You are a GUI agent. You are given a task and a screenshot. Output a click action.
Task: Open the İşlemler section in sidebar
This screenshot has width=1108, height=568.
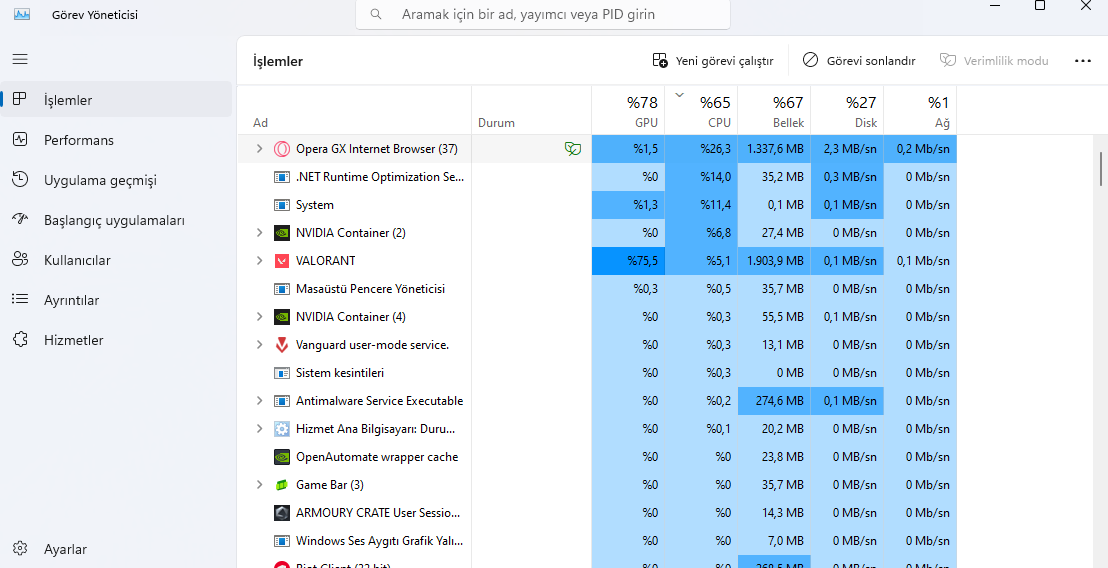(117, 100)
